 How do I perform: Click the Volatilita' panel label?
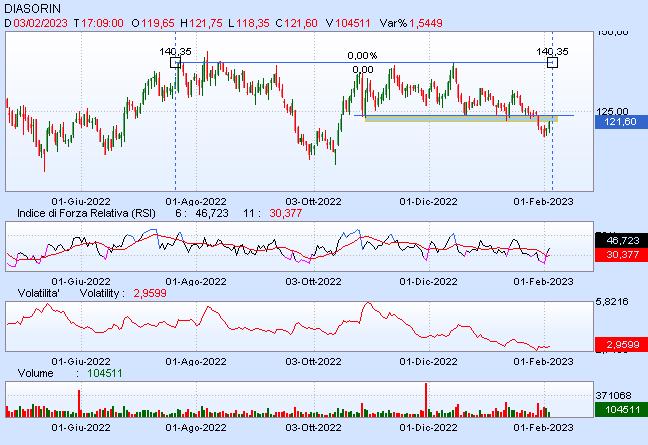point(38,293)
